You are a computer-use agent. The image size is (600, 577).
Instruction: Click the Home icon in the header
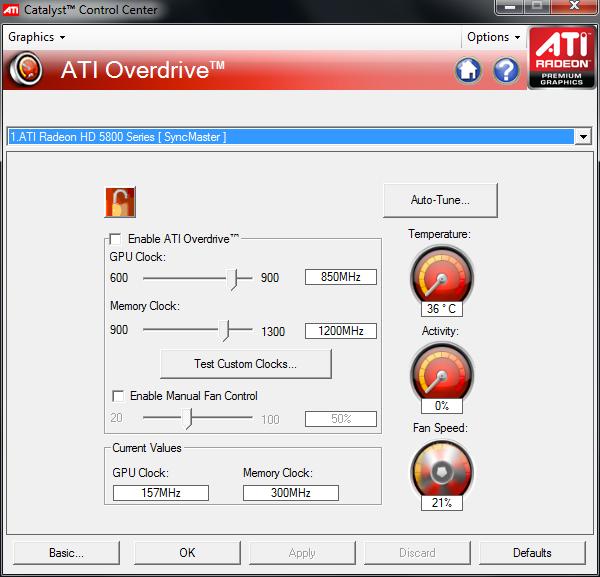(468, 70)
